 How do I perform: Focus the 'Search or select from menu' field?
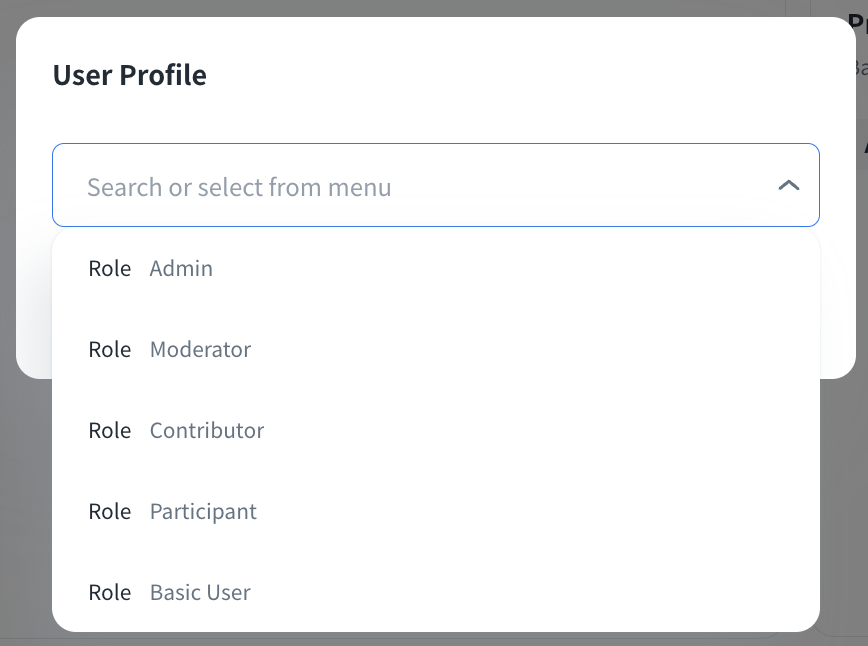coord(400,186)
